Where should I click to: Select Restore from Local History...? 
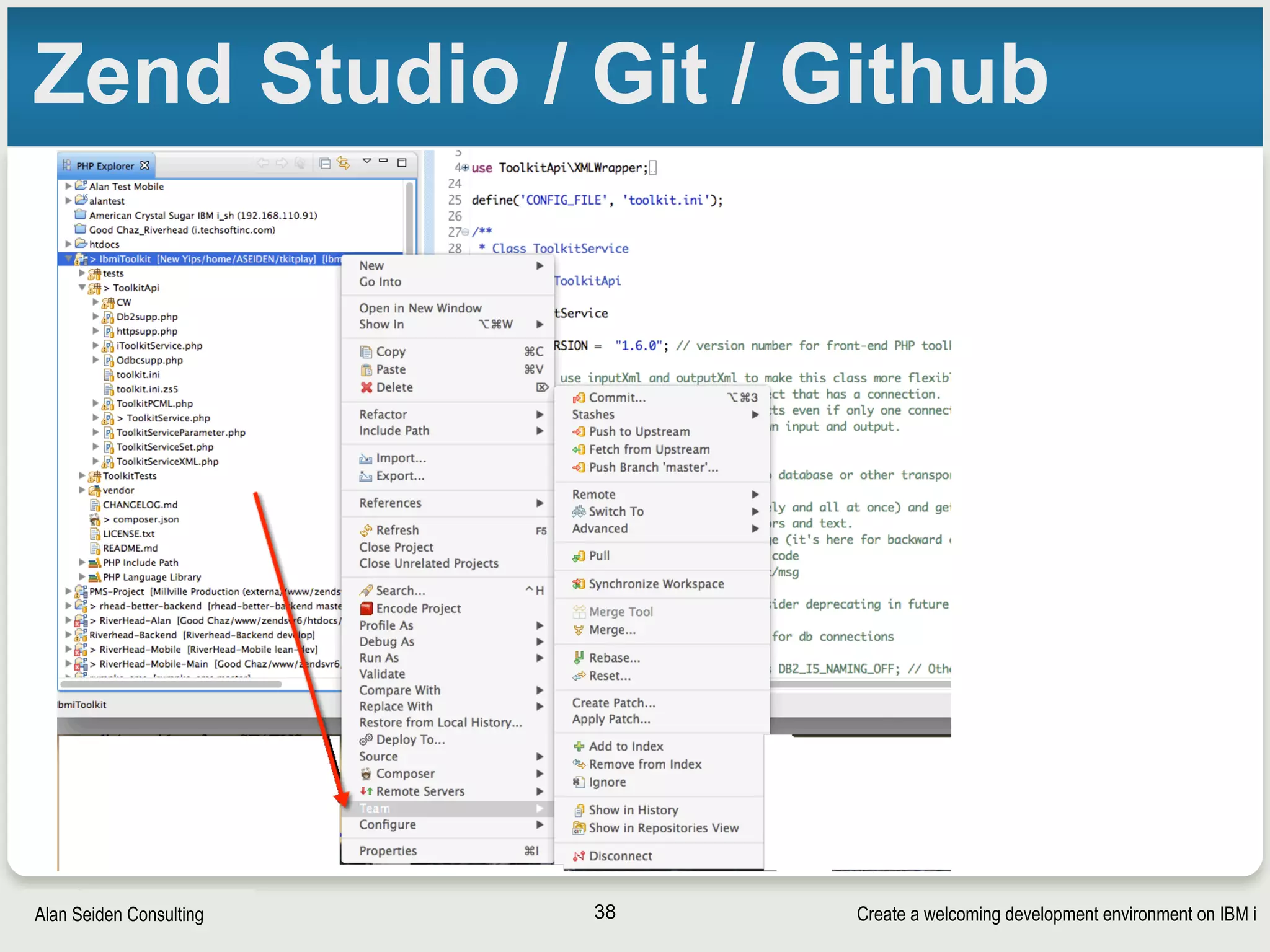coord(447,723)
